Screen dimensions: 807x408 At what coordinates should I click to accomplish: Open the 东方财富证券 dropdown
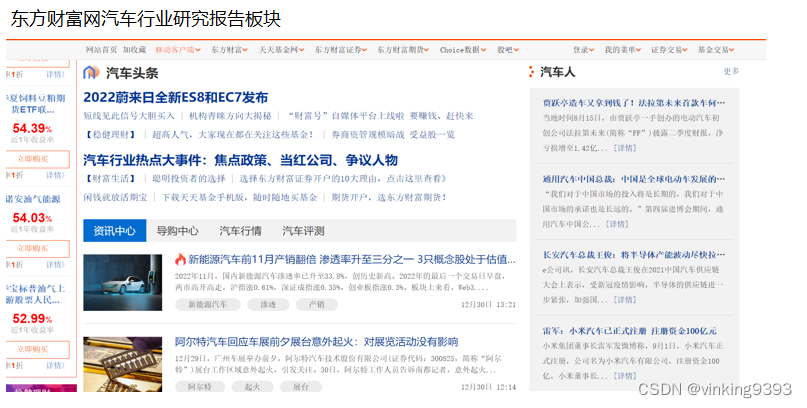[x=341, y=50]
